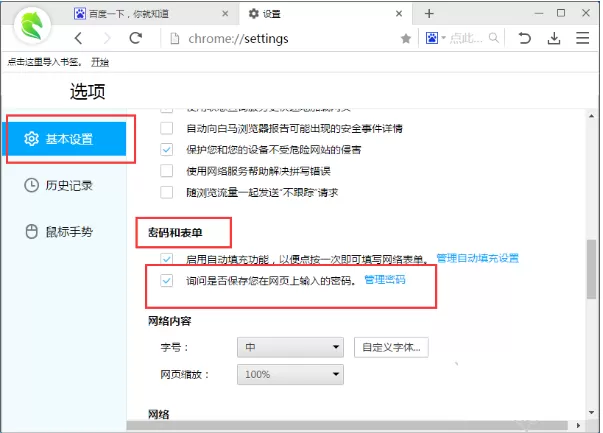Screen dimensions: 603x433
Task: Click 自定义字体... button
Action: pos(391,347)
